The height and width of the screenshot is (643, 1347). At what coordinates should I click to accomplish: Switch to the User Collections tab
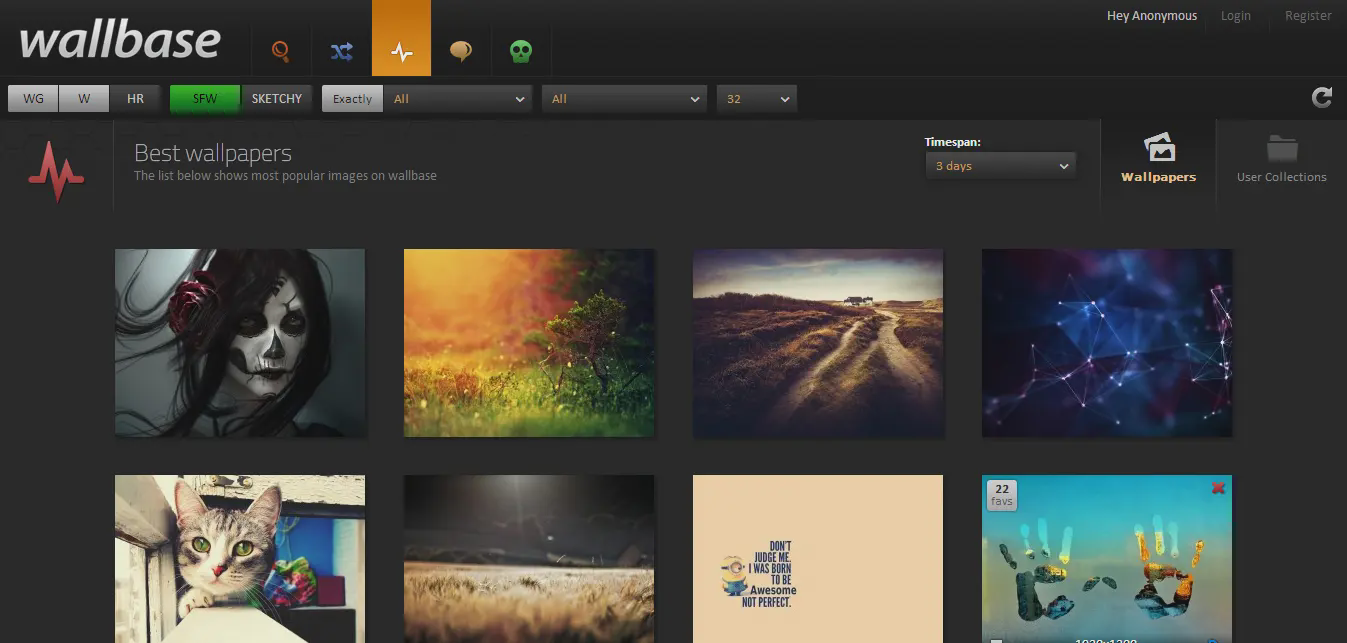pyautogui.click(x=1281, y=160)
